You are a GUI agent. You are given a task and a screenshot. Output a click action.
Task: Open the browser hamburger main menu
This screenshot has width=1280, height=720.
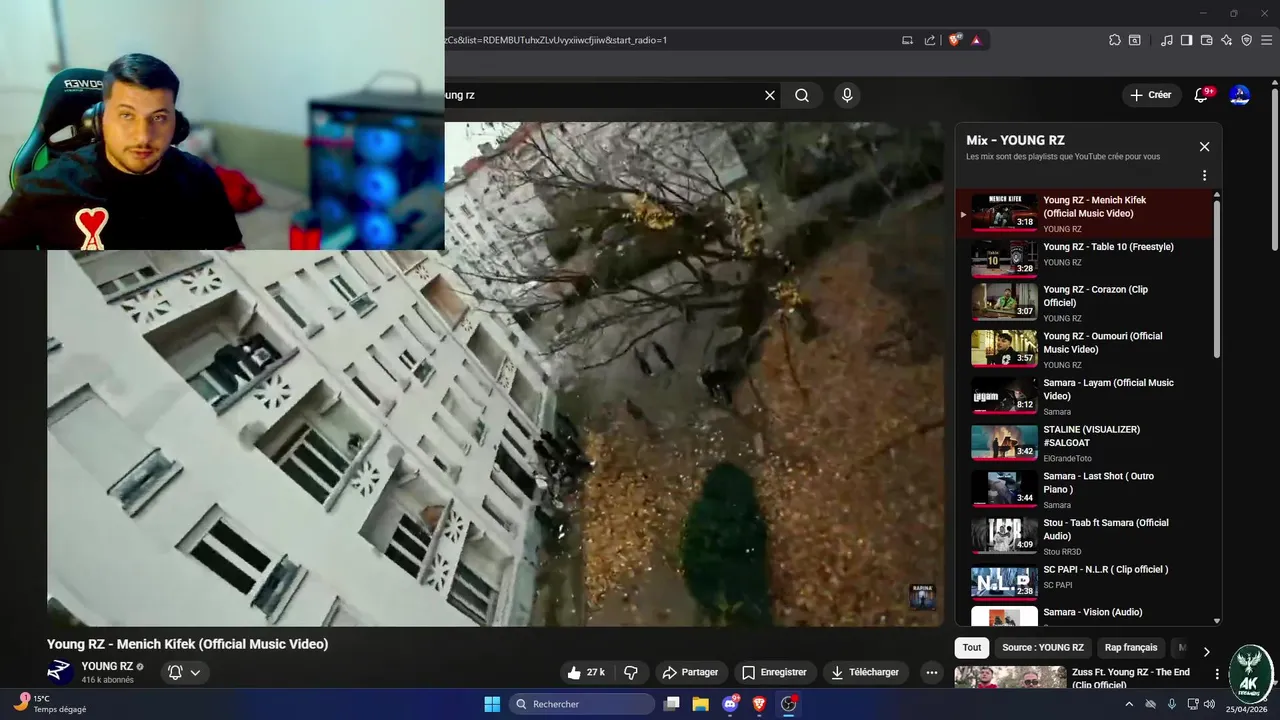[x=1267, y=40]
